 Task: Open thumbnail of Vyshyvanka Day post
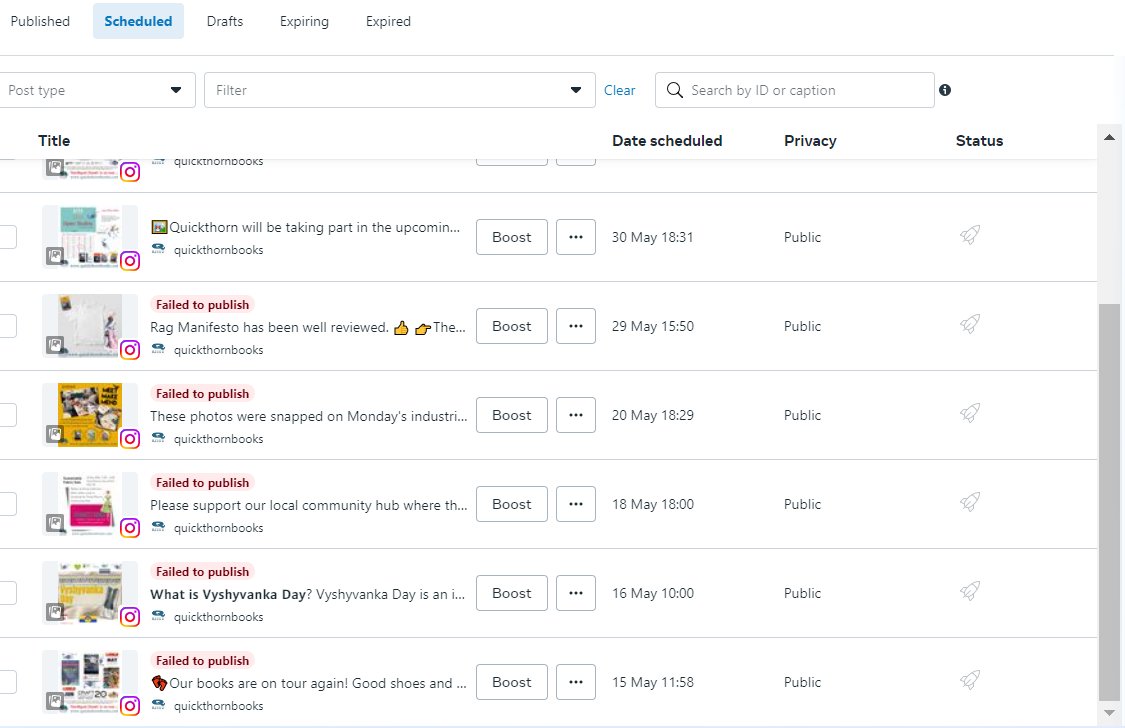[90, 592]
